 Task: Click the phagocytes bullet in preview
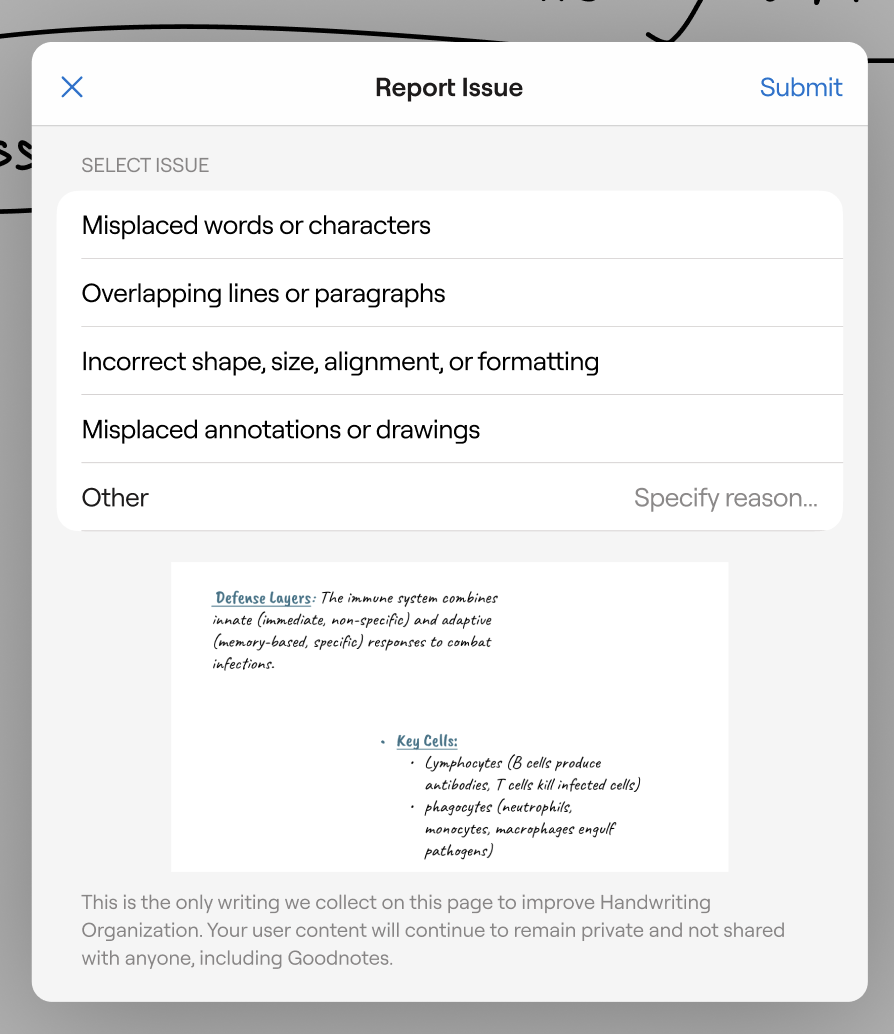click(519, 828)
